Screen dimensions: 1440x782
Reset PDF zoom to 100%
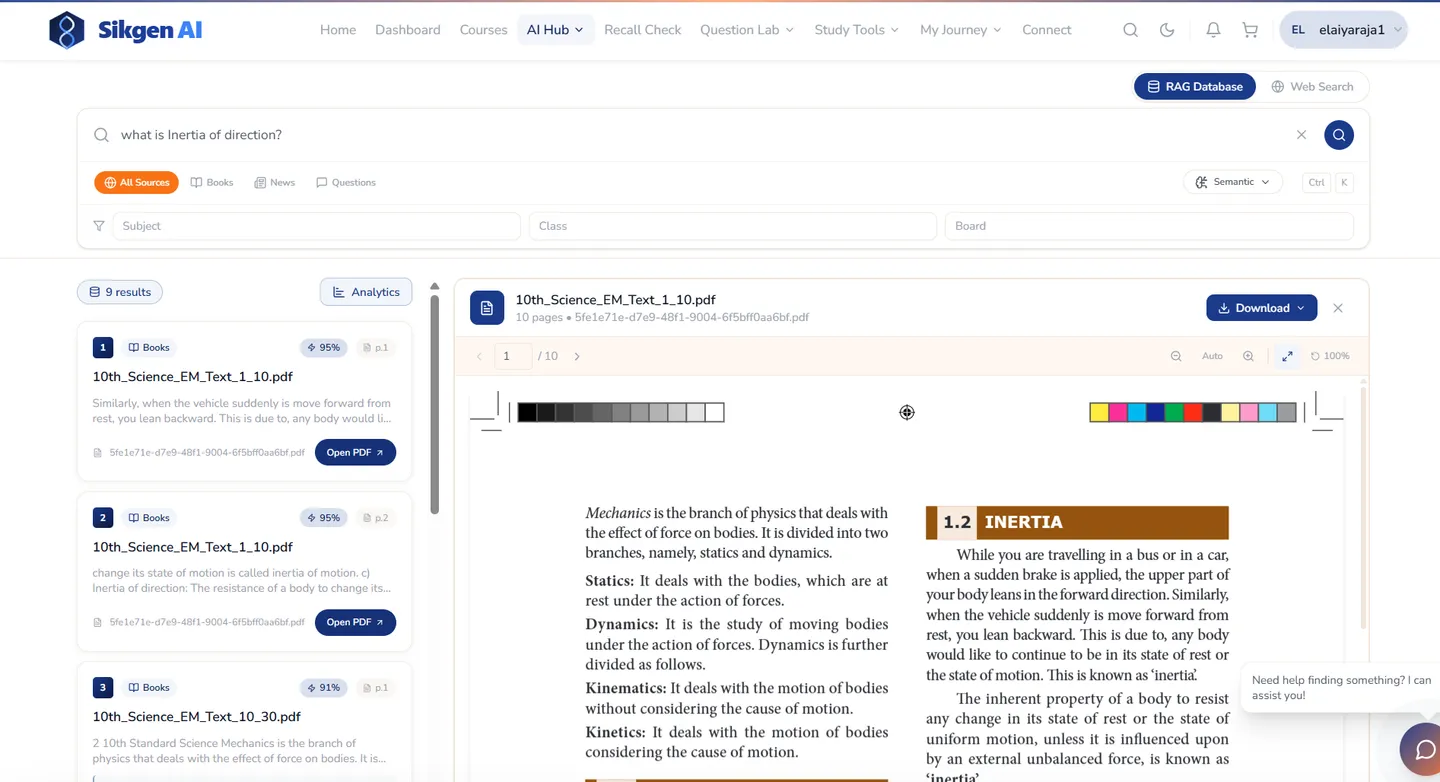(x=1330, y=356)
